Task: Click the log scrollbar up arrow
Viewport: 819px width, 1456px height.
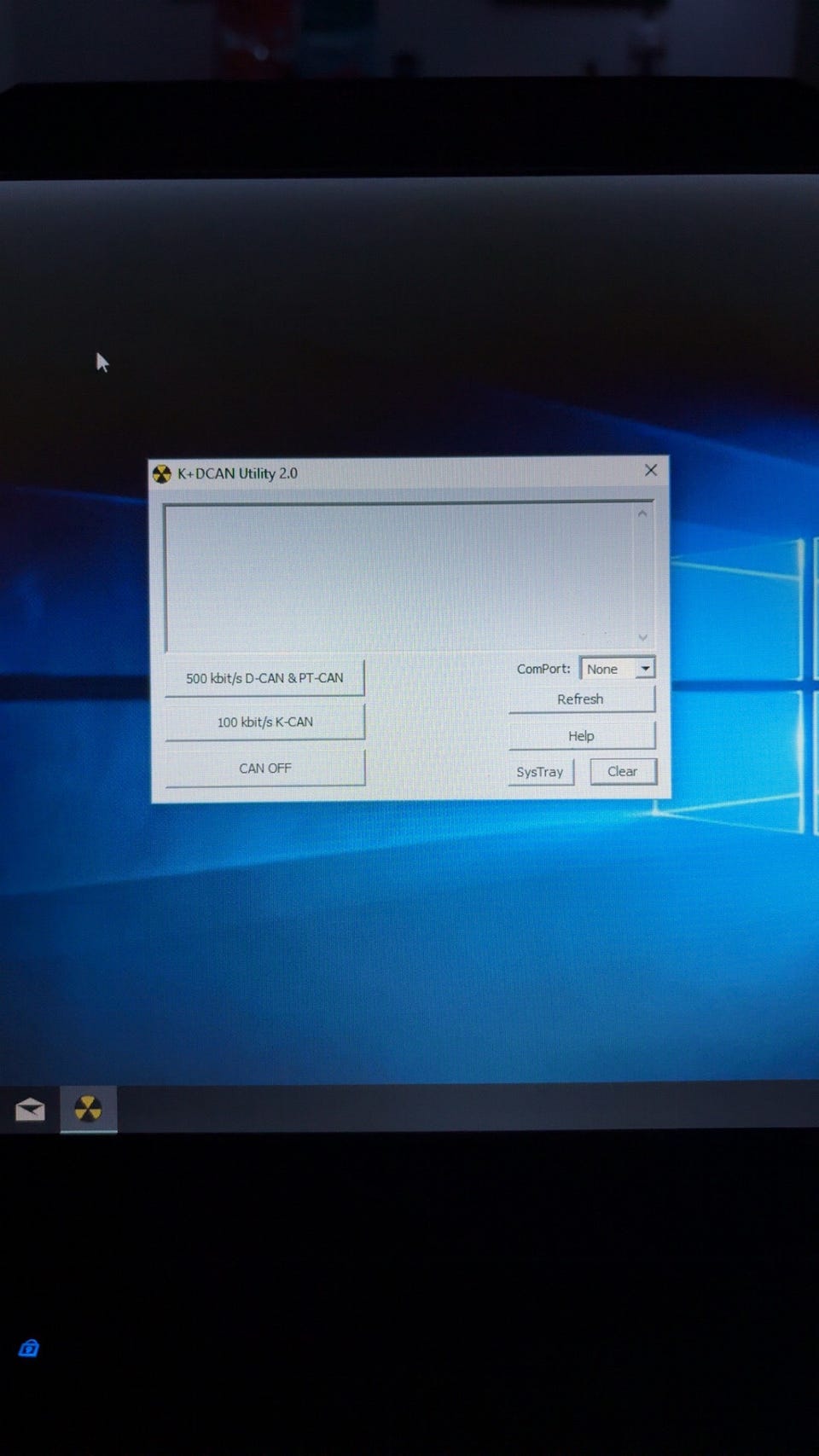Action: (642, 513)
